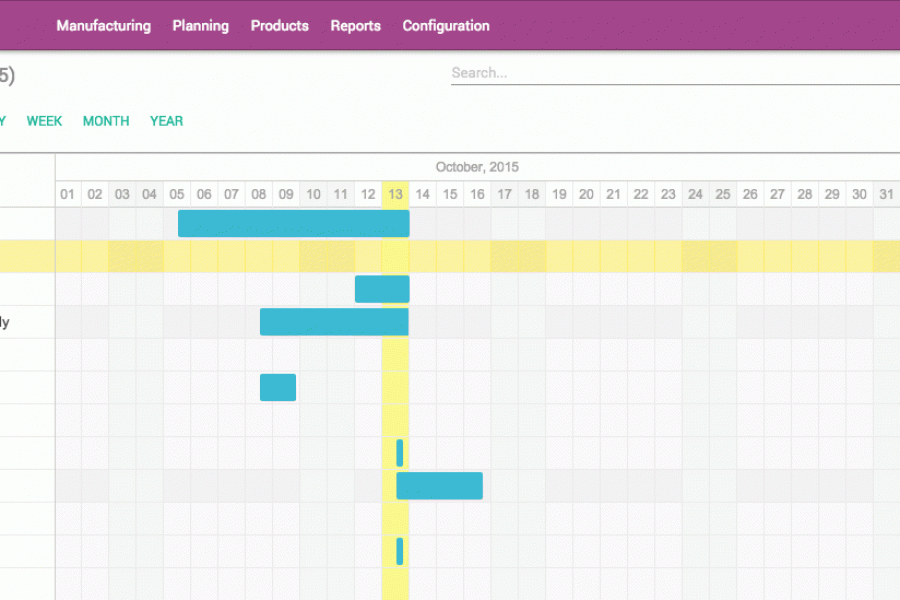Image resolution: width=900 pixels, height=600 pixels.
Task: Open the Reports menu
Action: (x=355, y=26)
